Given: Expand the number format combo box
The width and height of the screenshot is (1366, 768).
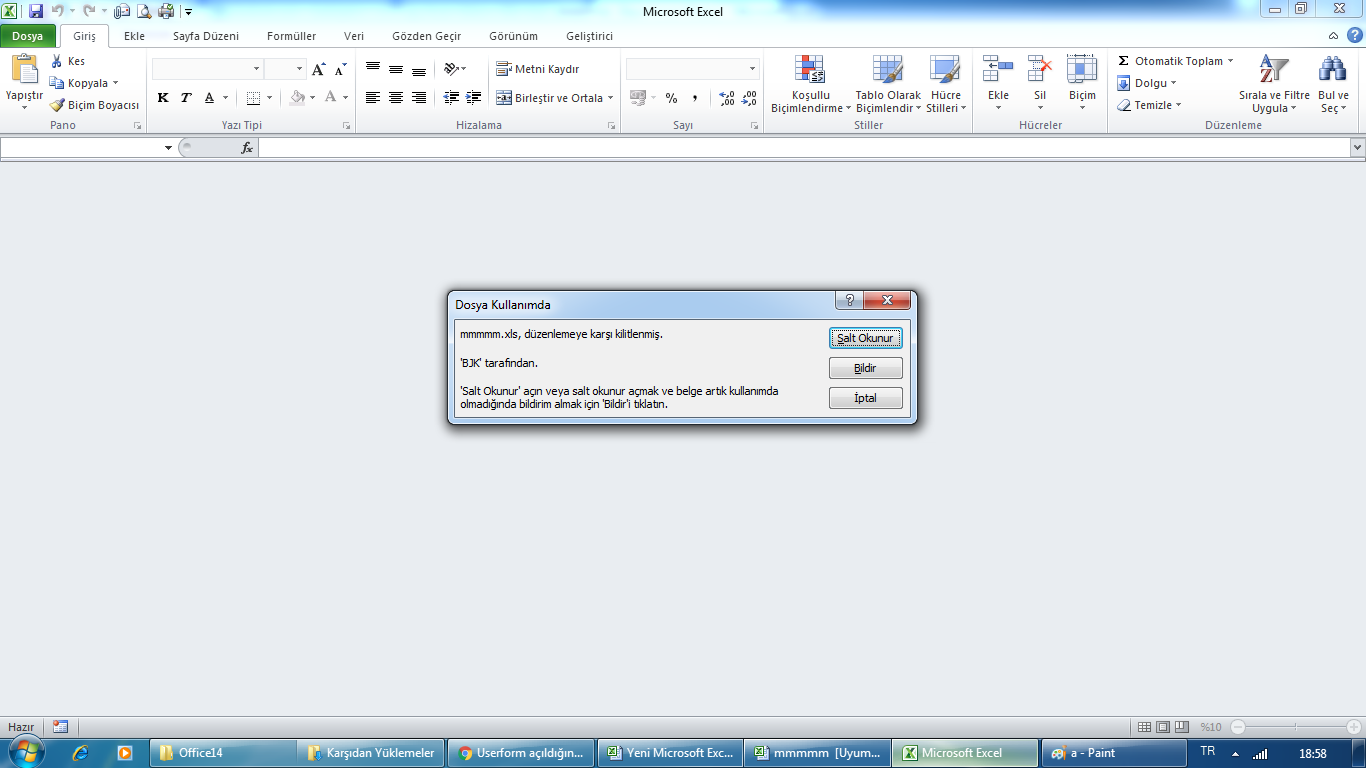Looking at the screenshot, I should [753, 69].
